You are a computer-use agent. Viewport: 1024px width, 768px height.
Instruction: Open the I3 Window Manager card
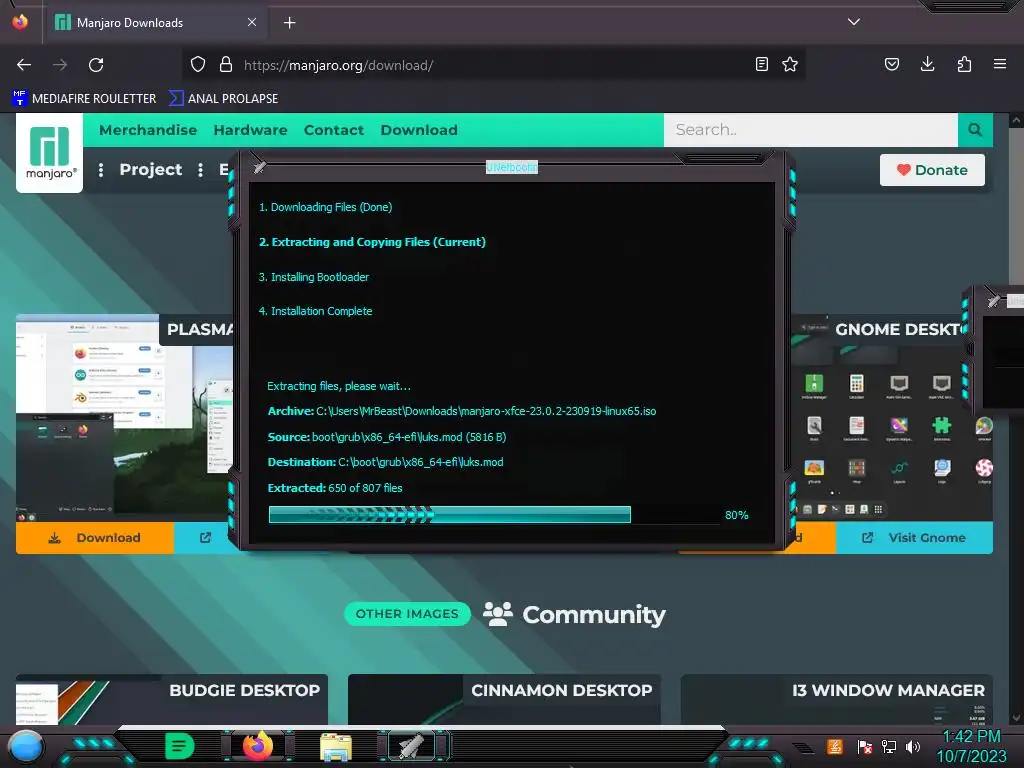point(837,699)
